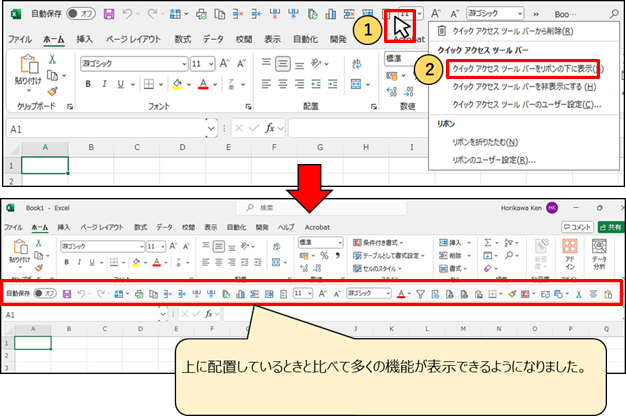Viewport: 626px width, 416px height.
Task: Click the filter funnel icon in the lower quick access bar
Action: click(x=420, y=294)
